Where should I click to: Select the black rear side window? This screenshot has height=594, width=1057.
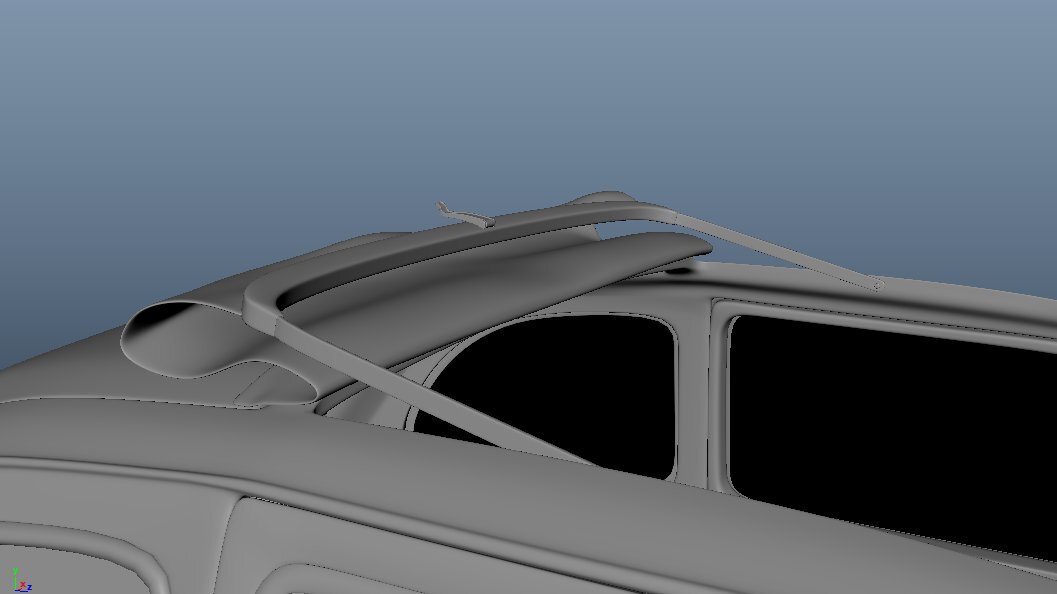tap(893, 432)
